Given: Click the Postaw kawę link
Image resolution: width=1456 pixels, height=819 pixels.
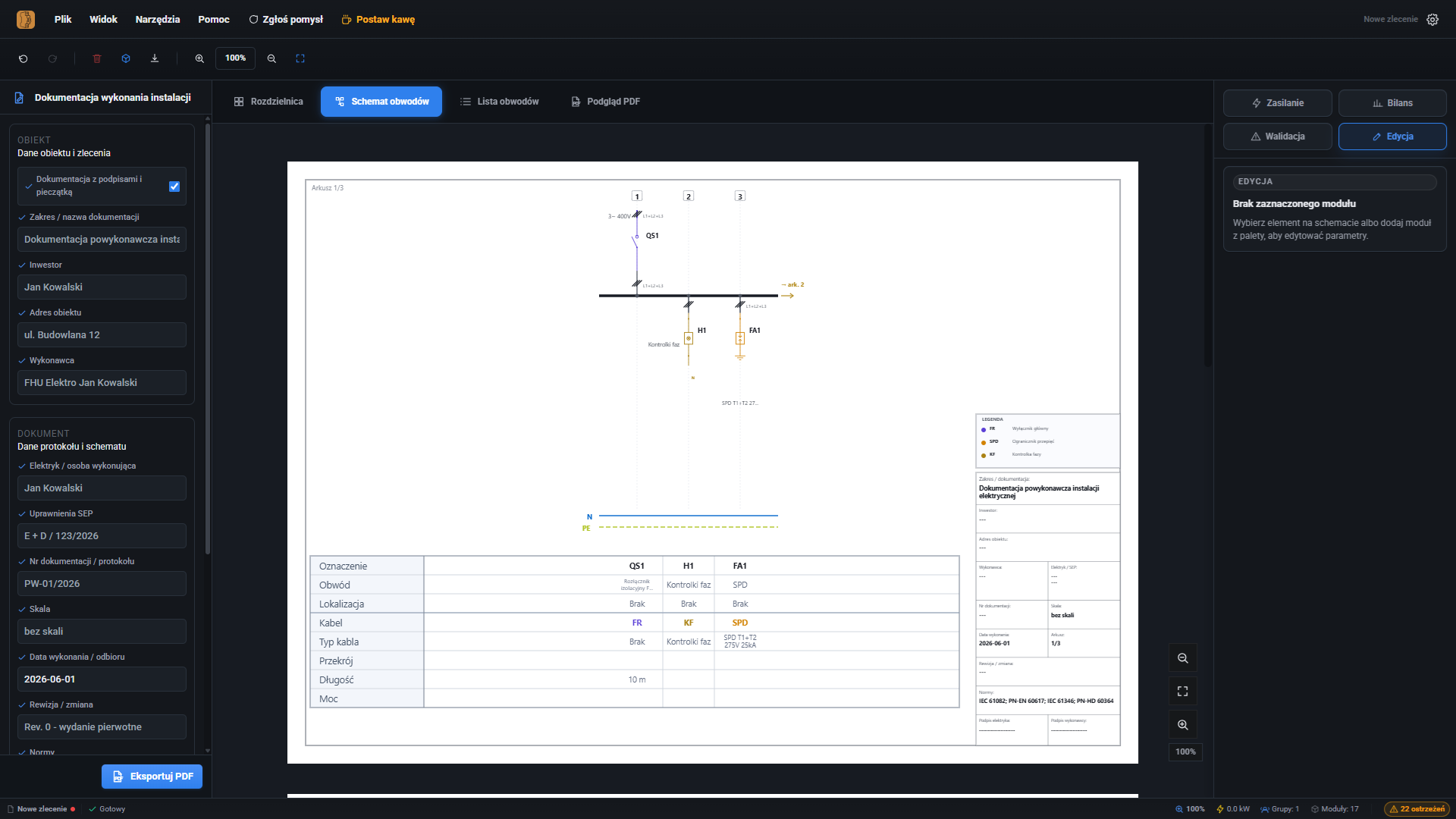Looking at the screenshot, I should pyautogui.click(x=378, y=20).
